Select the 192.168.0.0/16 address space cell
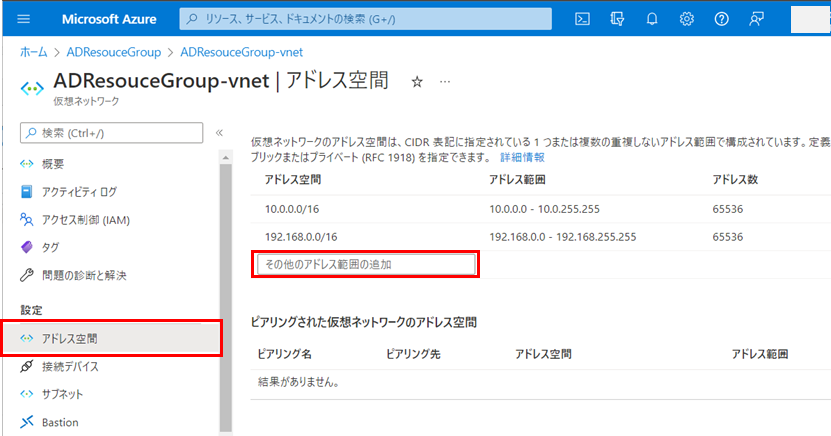This screenshot has width=831, height=436. tap(301, 237)
